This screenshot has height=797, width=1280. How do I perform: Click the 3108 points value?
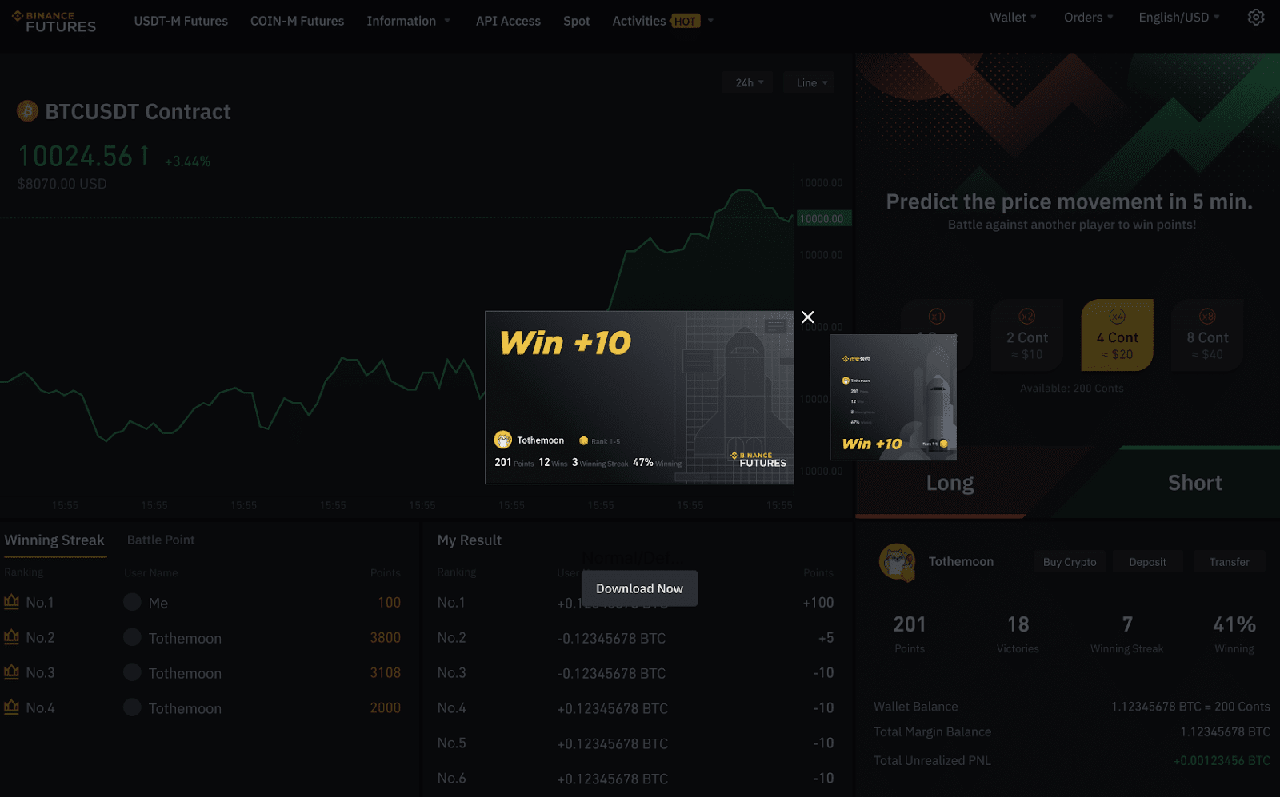(385, 672)
